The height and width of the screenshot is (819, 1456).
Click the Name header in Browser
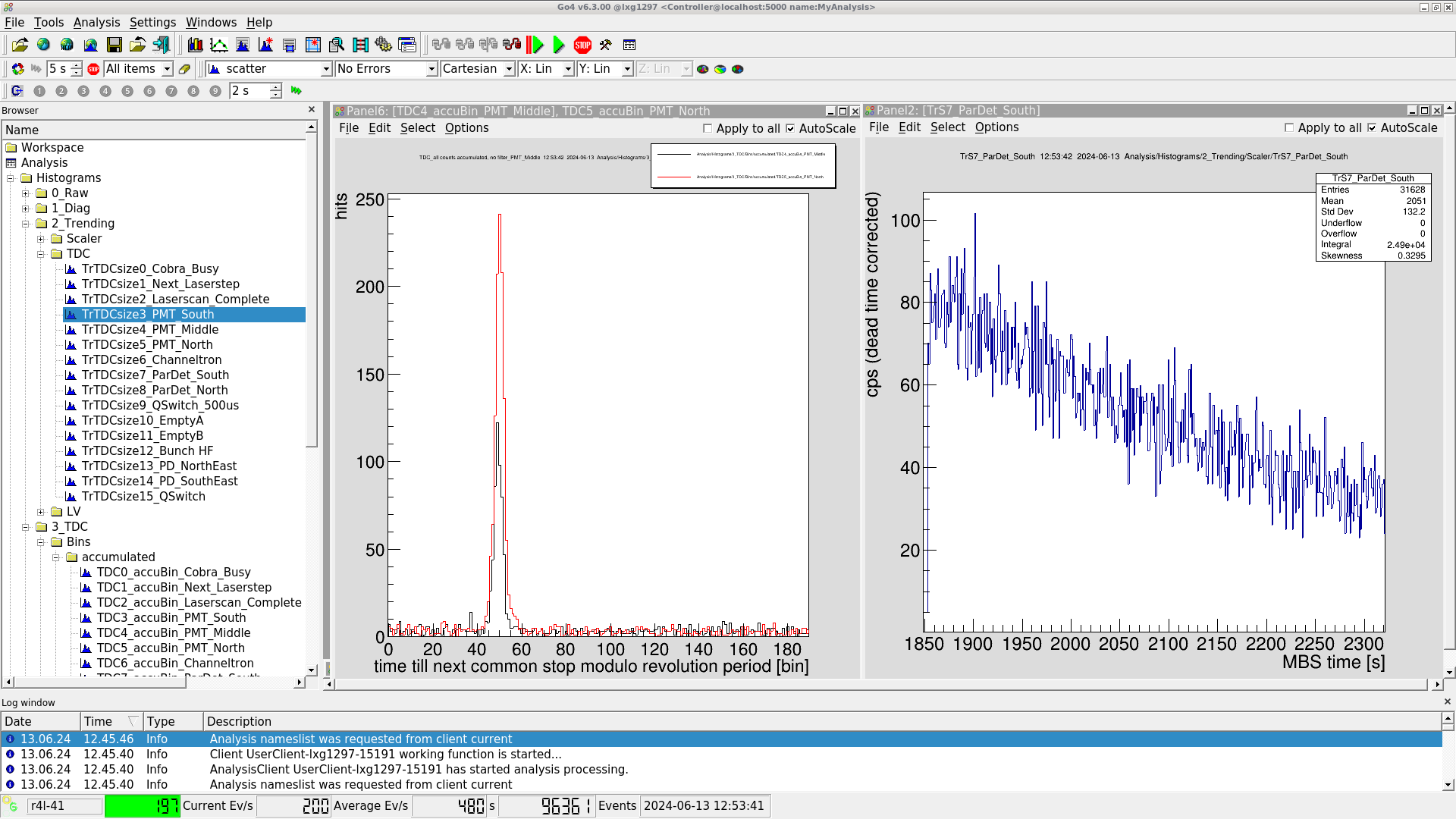[x=154, y=130]
